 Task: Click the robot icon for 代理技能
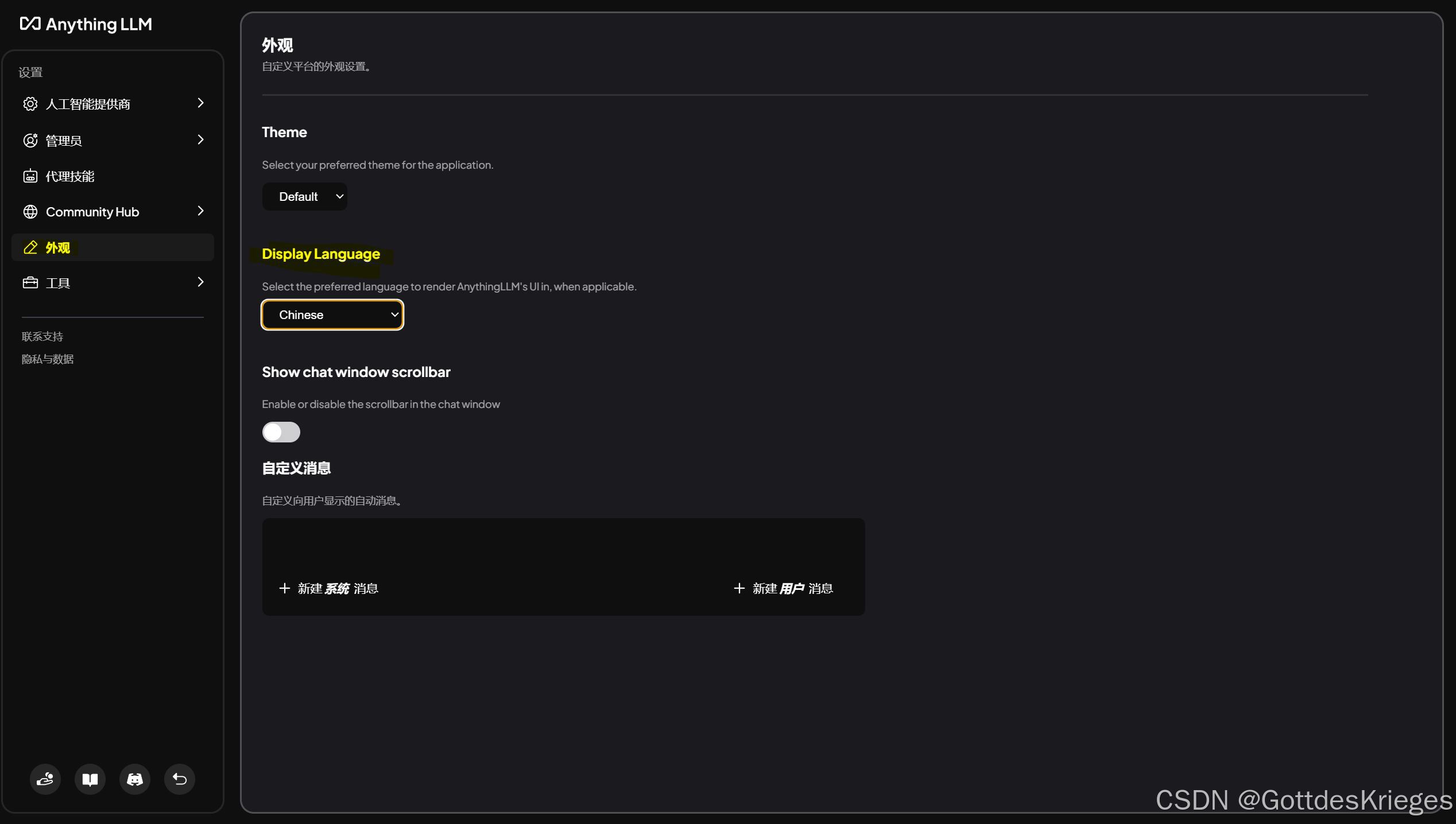coord(30,176)
